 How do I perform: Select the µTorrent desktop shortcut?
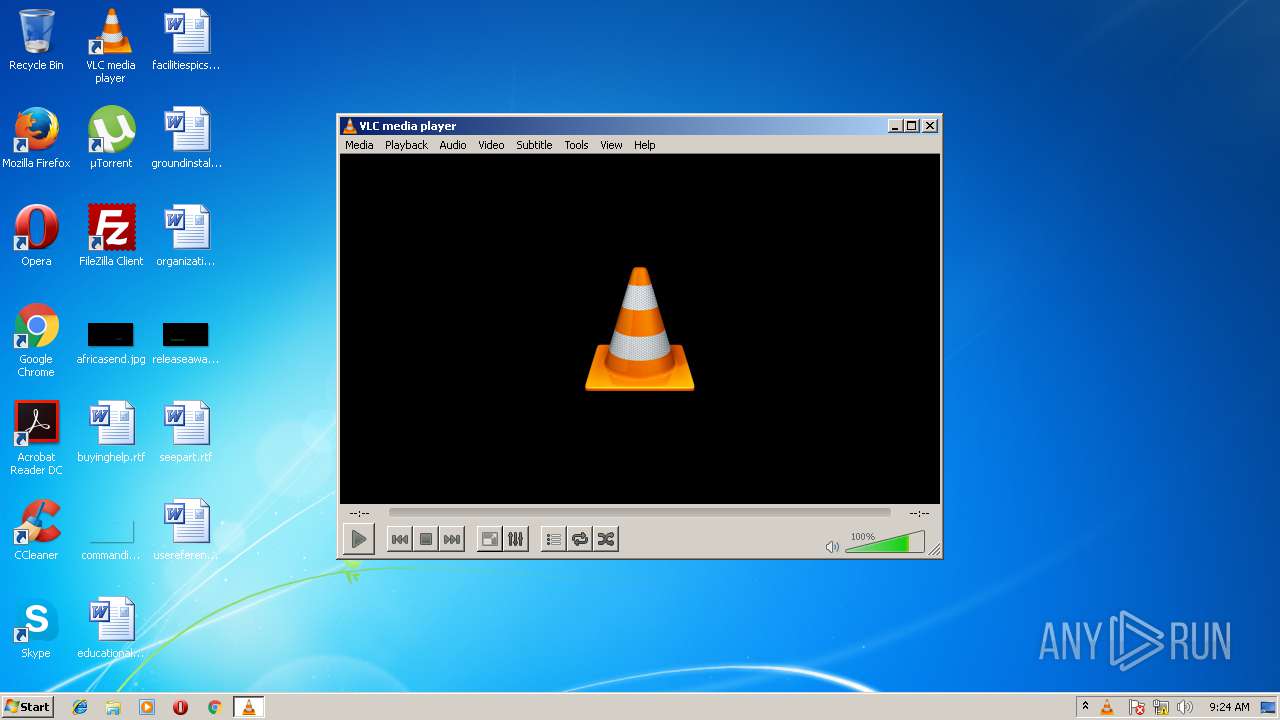click(111, 138)
